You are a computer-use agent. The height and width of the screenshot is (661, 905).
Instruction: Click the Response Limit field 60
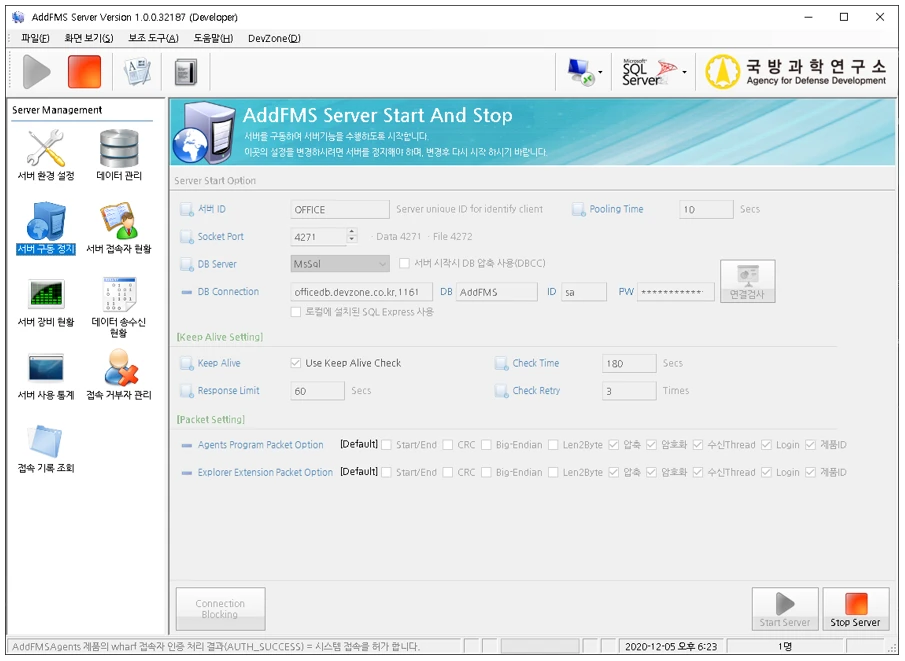(317, 391)
